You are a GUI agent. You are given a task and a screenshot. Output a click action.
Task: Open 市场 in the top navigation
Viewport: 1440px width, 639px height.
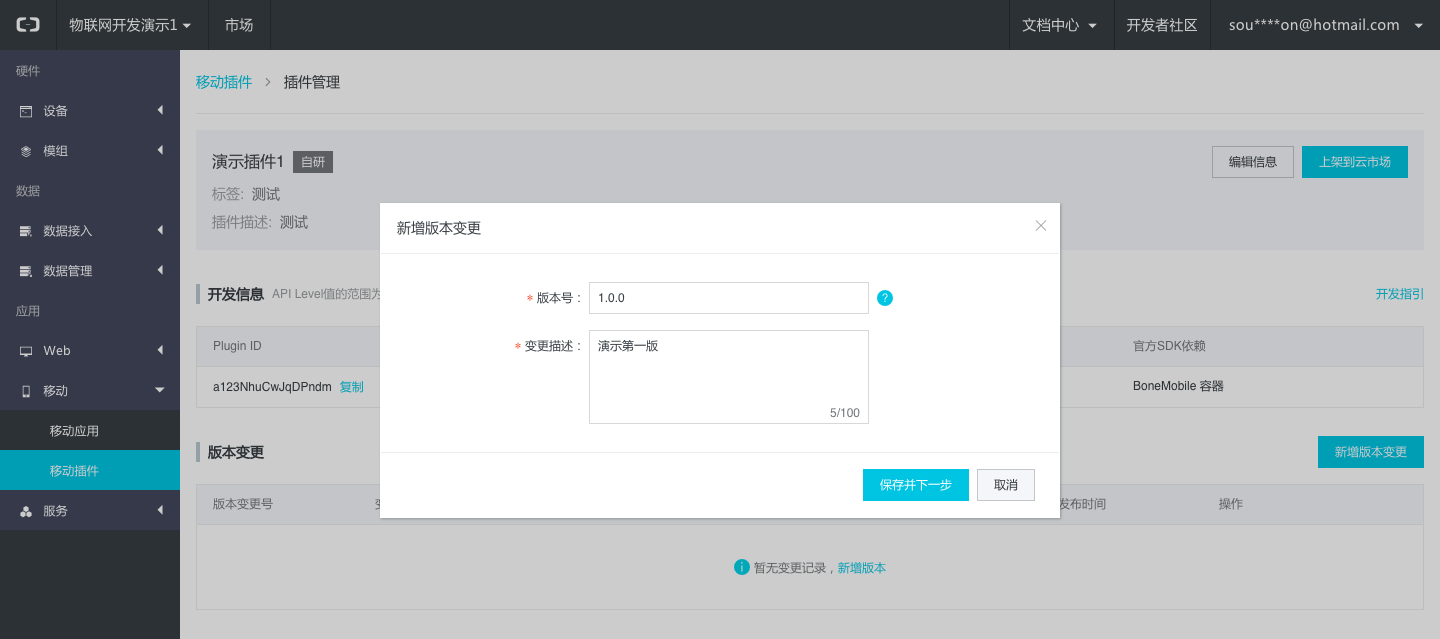[x=239, y=25]
